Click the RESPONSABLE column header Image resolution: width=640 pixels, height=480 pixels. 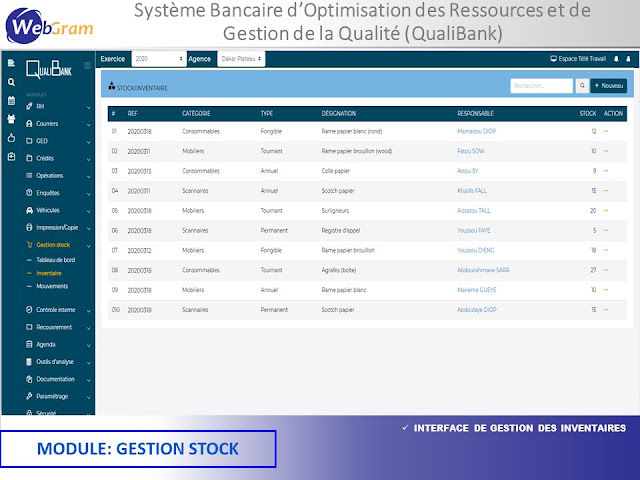coord(476,113)
